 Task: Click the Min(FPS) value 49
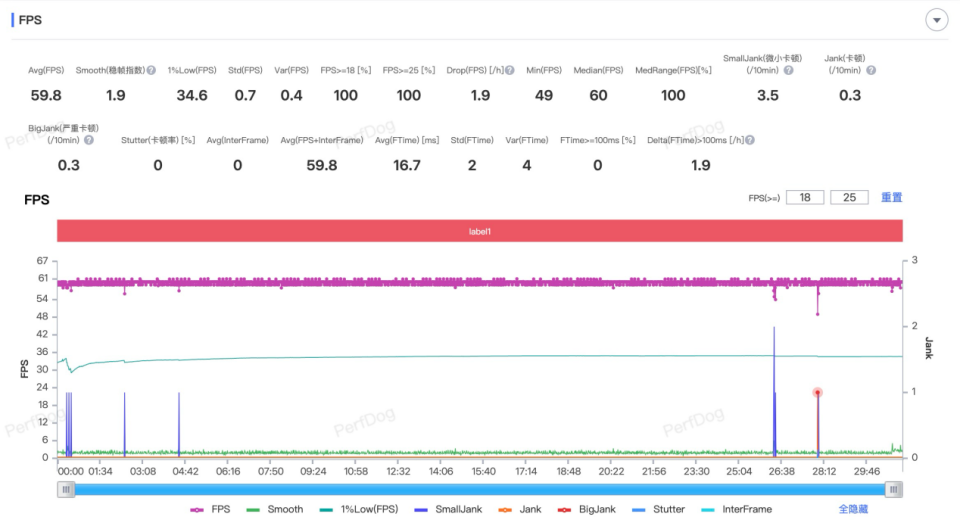coord(544,96)
